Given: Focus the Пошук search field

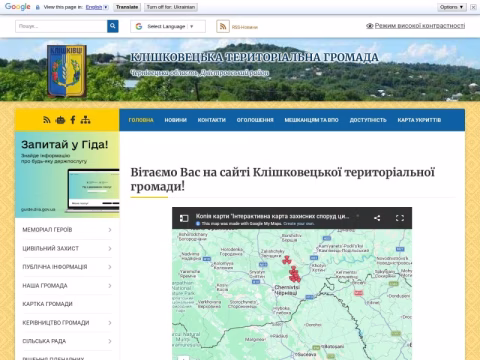Looking at the screenshot, I should [x=61, y=26].
